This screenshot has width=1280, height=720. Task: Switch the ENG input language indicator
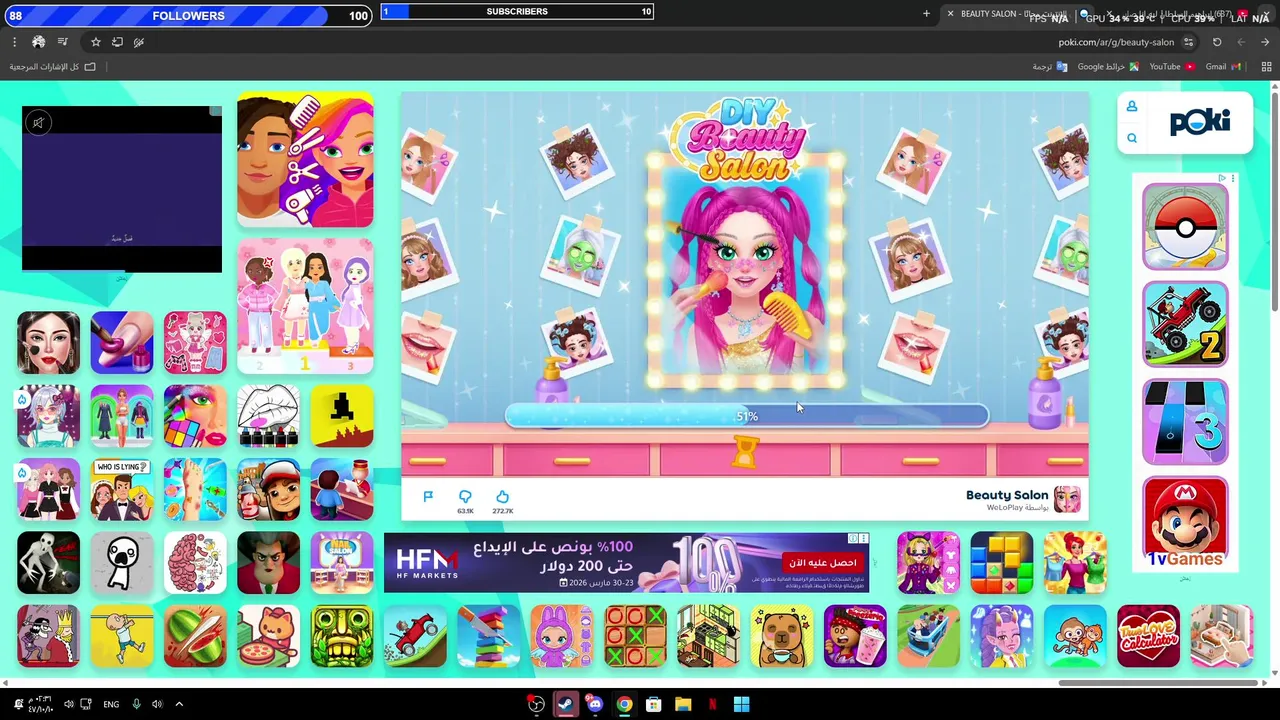111,704
